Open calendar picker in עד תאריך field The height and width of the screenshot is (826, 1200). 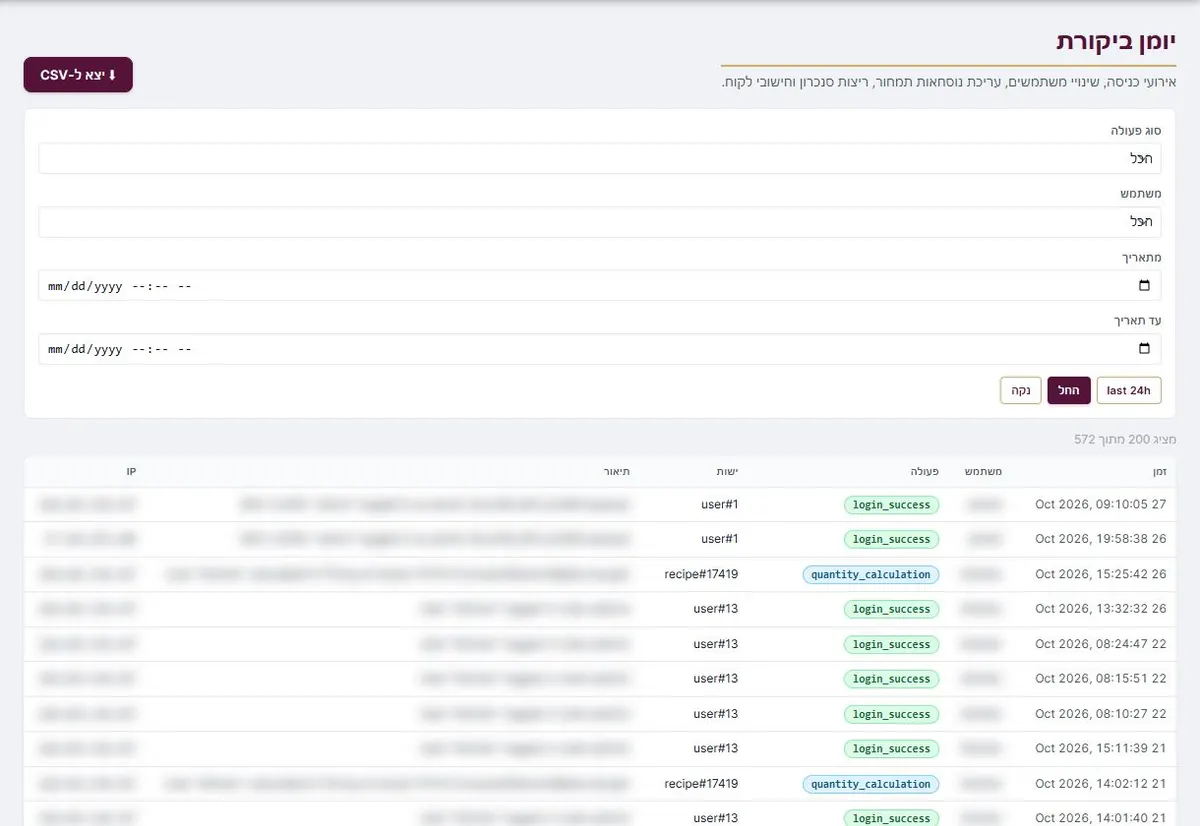(x=1145, y=349)
